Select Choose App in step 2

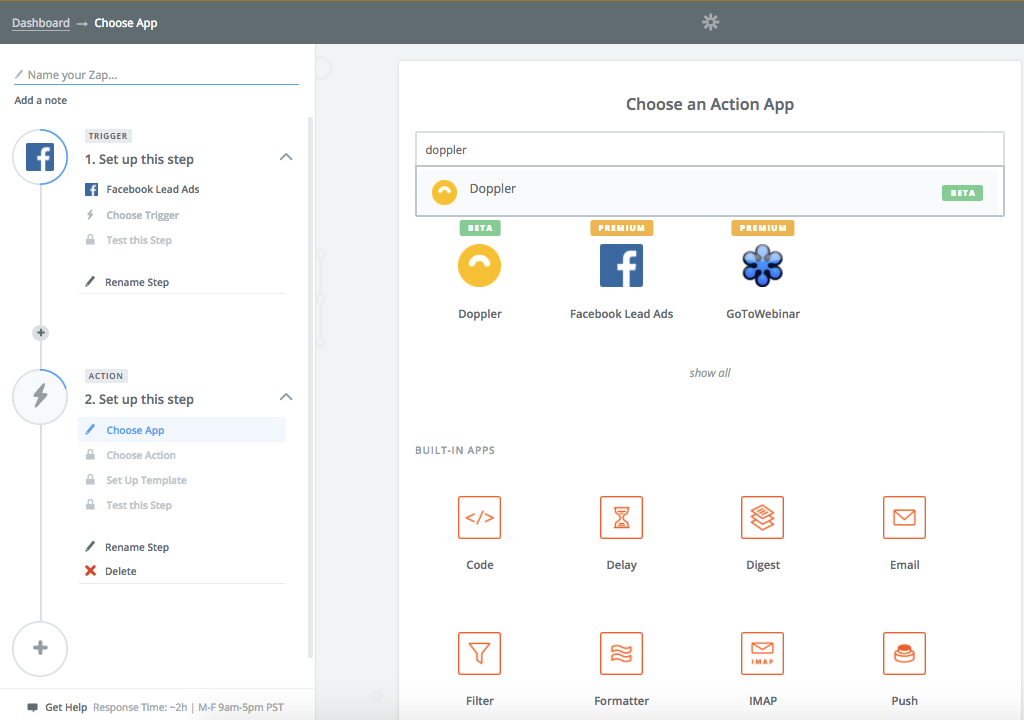[182, 430]
